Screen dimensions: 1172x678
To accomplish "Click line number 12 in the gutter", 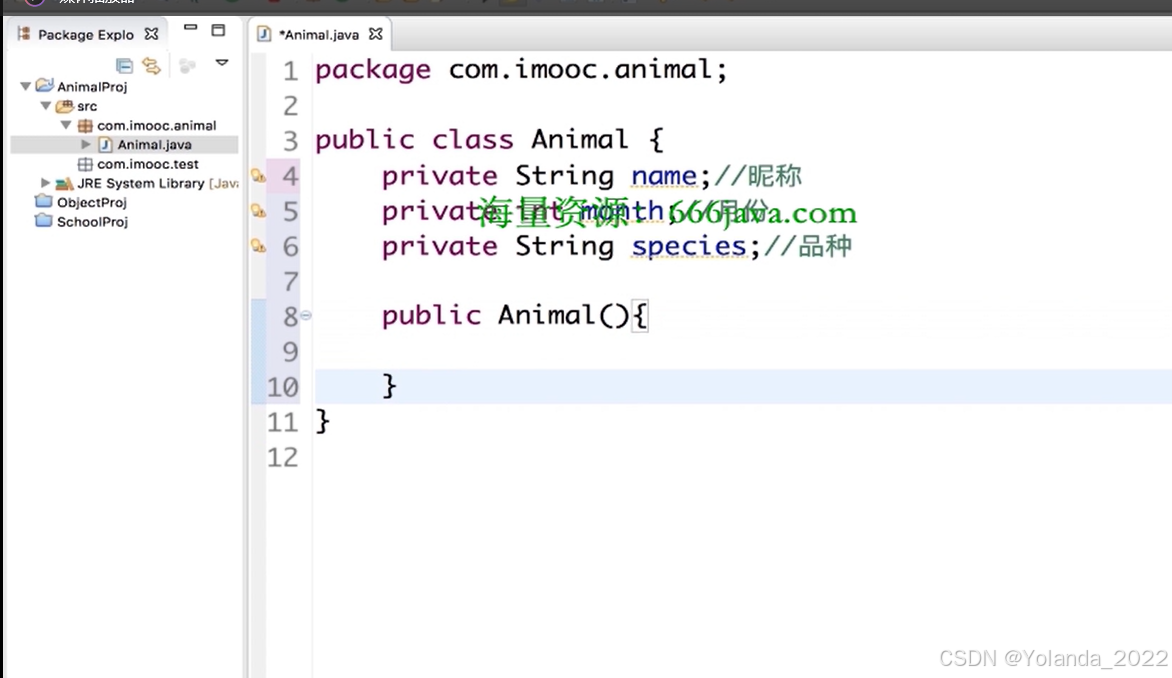I will tap(283, 457).
